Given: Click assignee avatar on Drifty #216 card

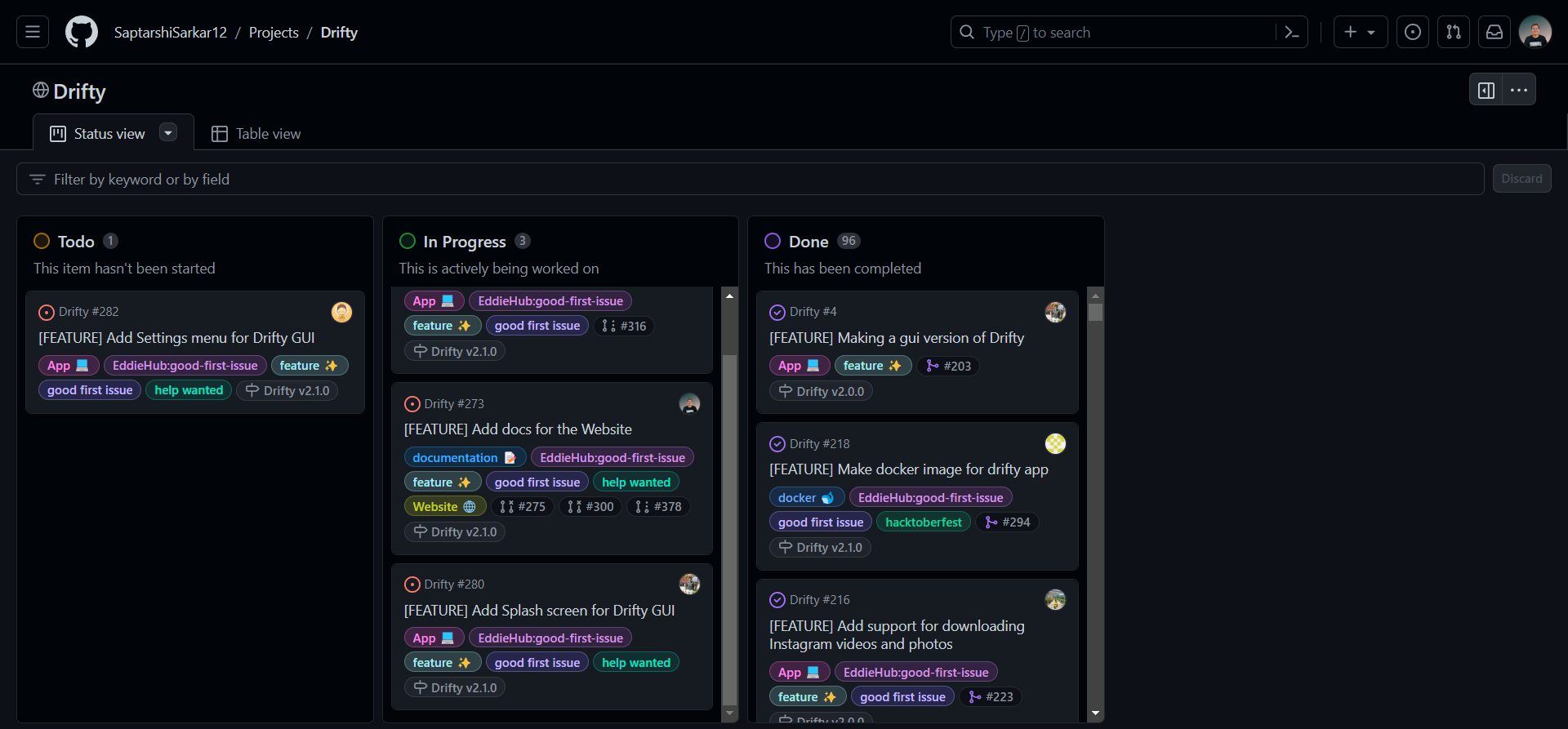Looking at the screenshot, I should click(x=1055, y=599).
